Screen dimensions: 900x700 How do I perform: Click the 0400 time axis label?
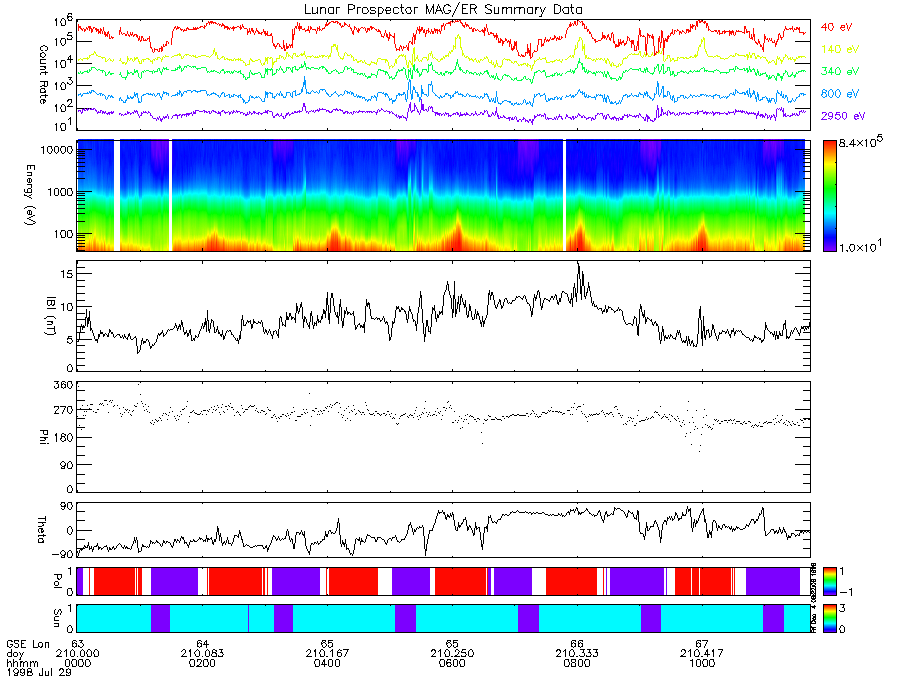pos(327,663)
